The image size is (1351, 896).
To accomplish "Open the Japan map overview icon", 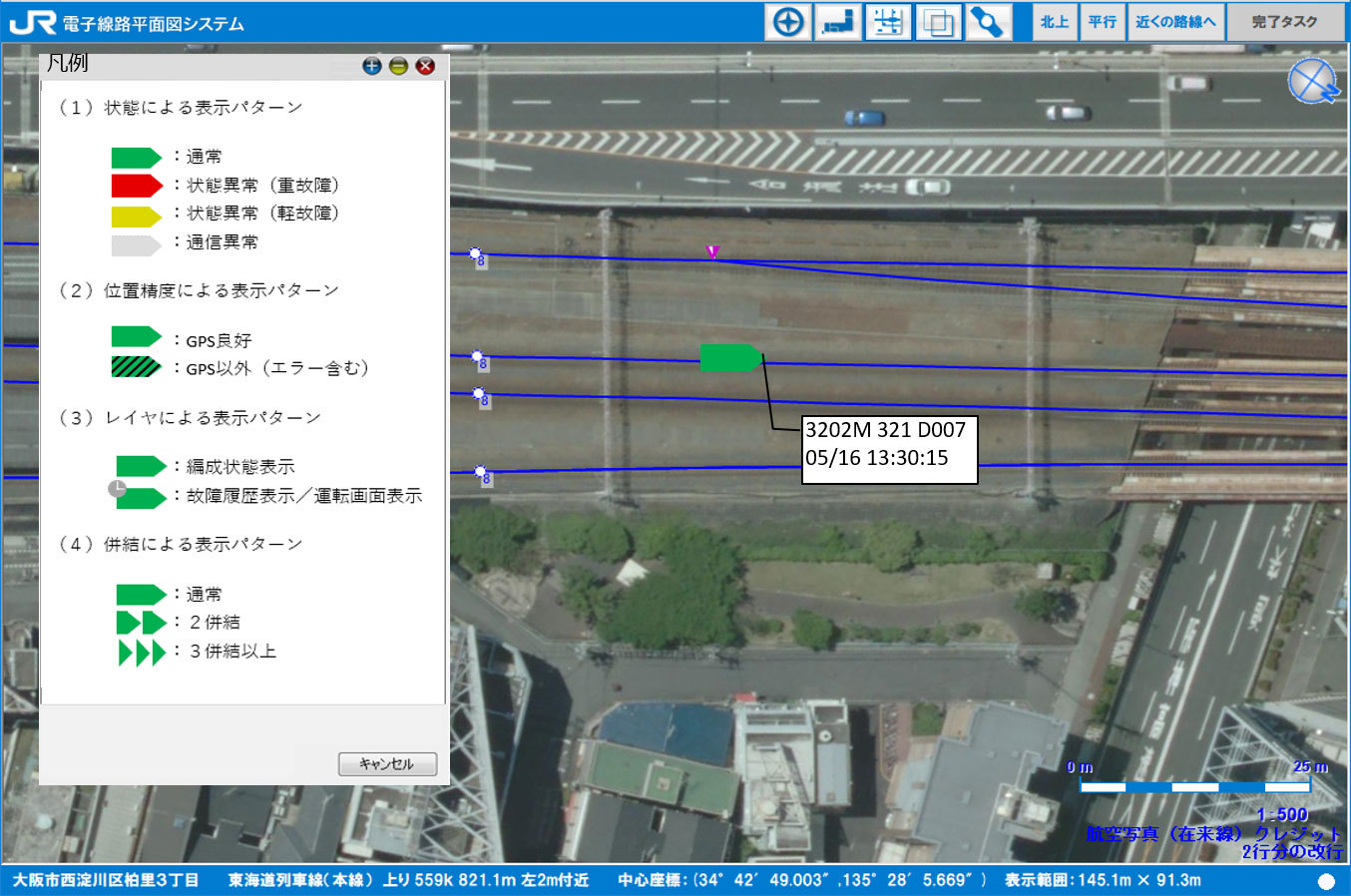I will pyautogui.click(x=838, y=22).
